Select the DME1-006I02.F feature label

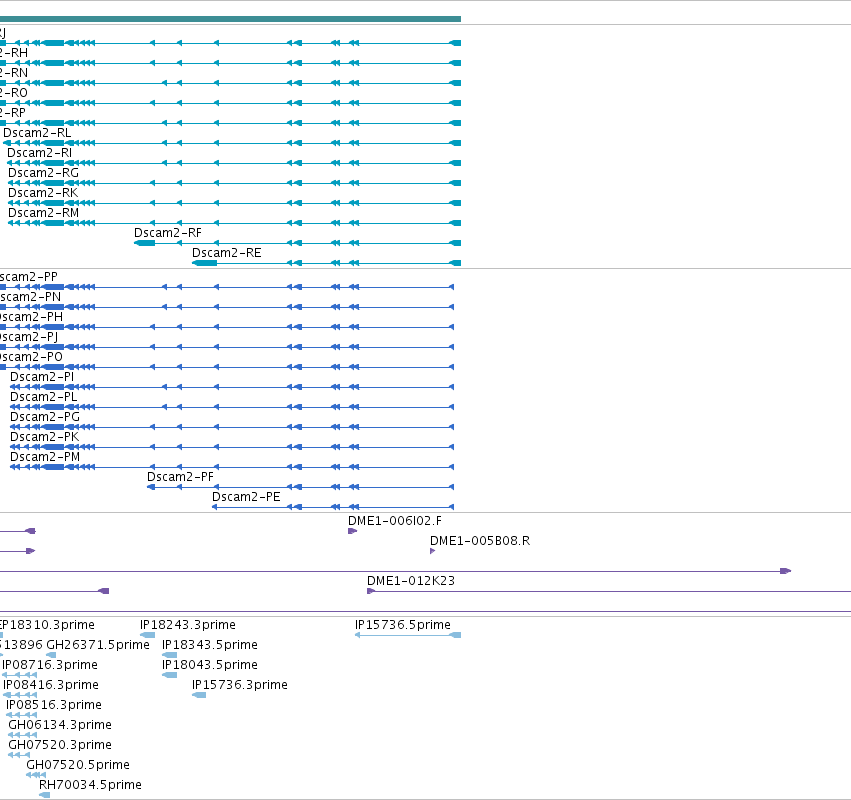tap(395, 522)
